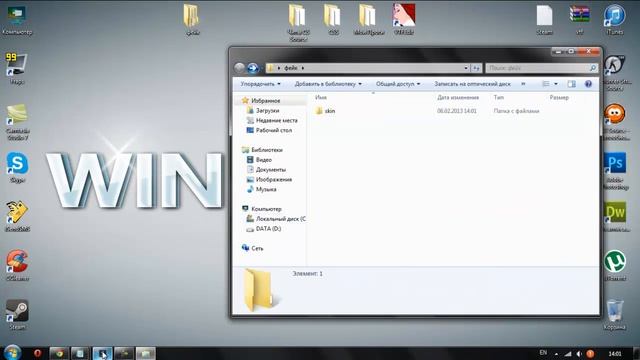Select DATA (D:) drive in the tree
The height and width of the screenshot is (360, 640).
tap(269, 229)
